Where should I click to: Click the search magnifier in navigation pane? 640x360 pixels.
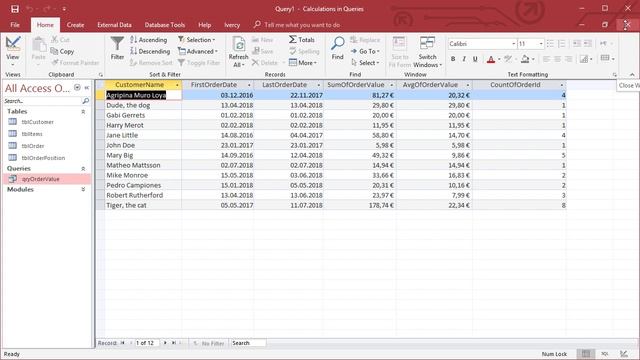click(85, 101)
